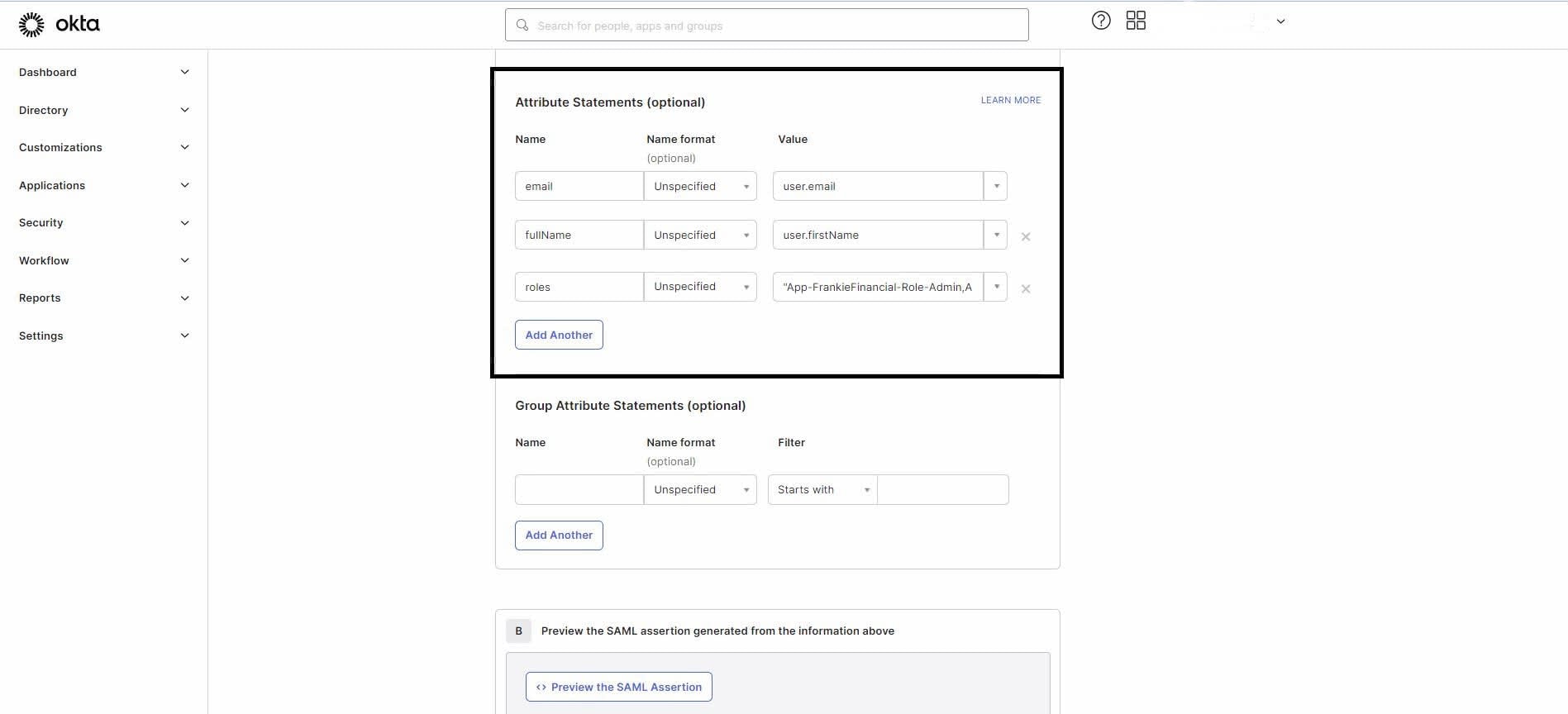This screenshot has height=714, width=1568.
Task: Remove the fullName attribute row
Action: coord(1026,236)
